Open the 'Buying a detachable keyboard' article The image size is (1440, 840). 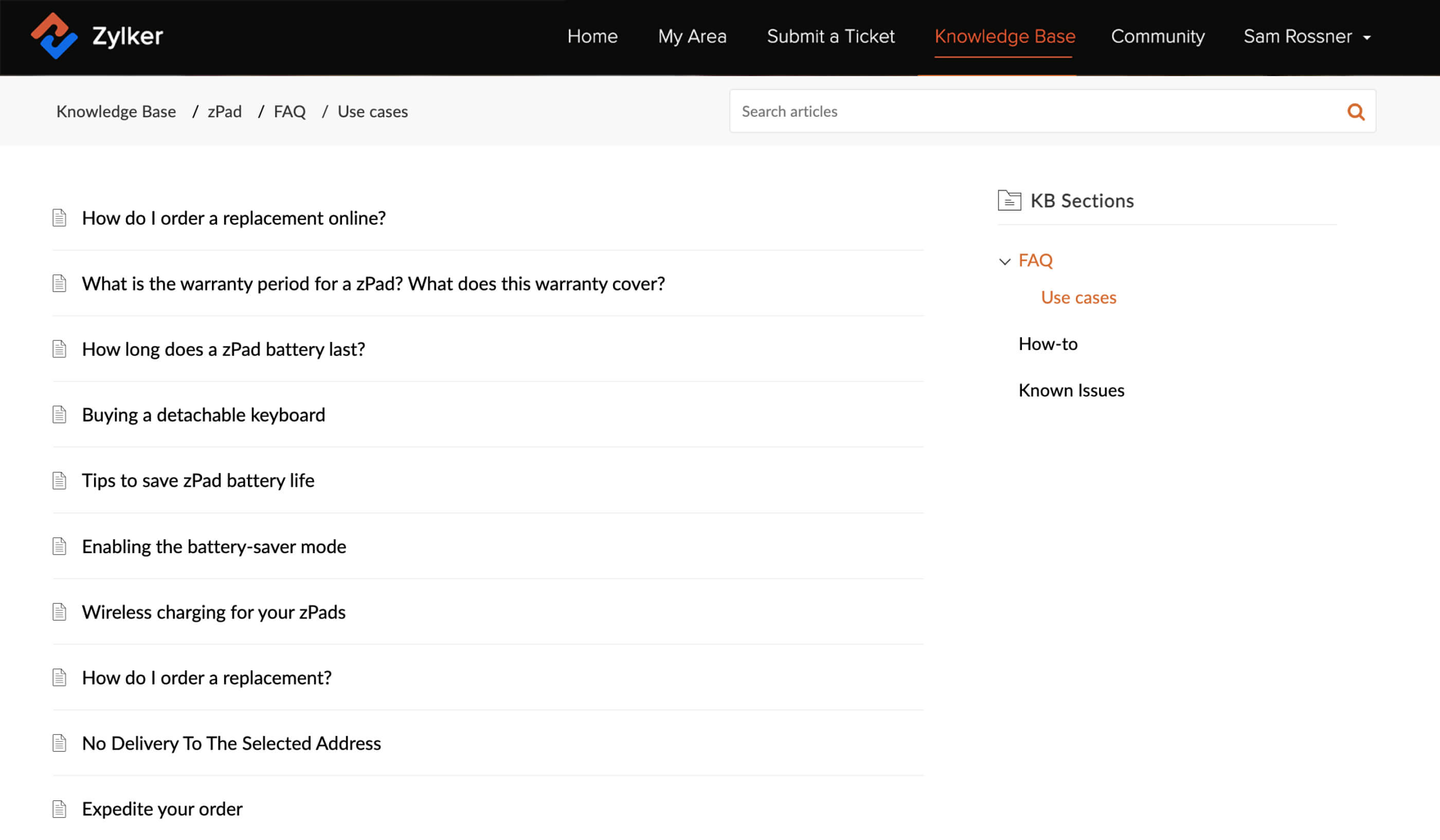coord(203,414)
